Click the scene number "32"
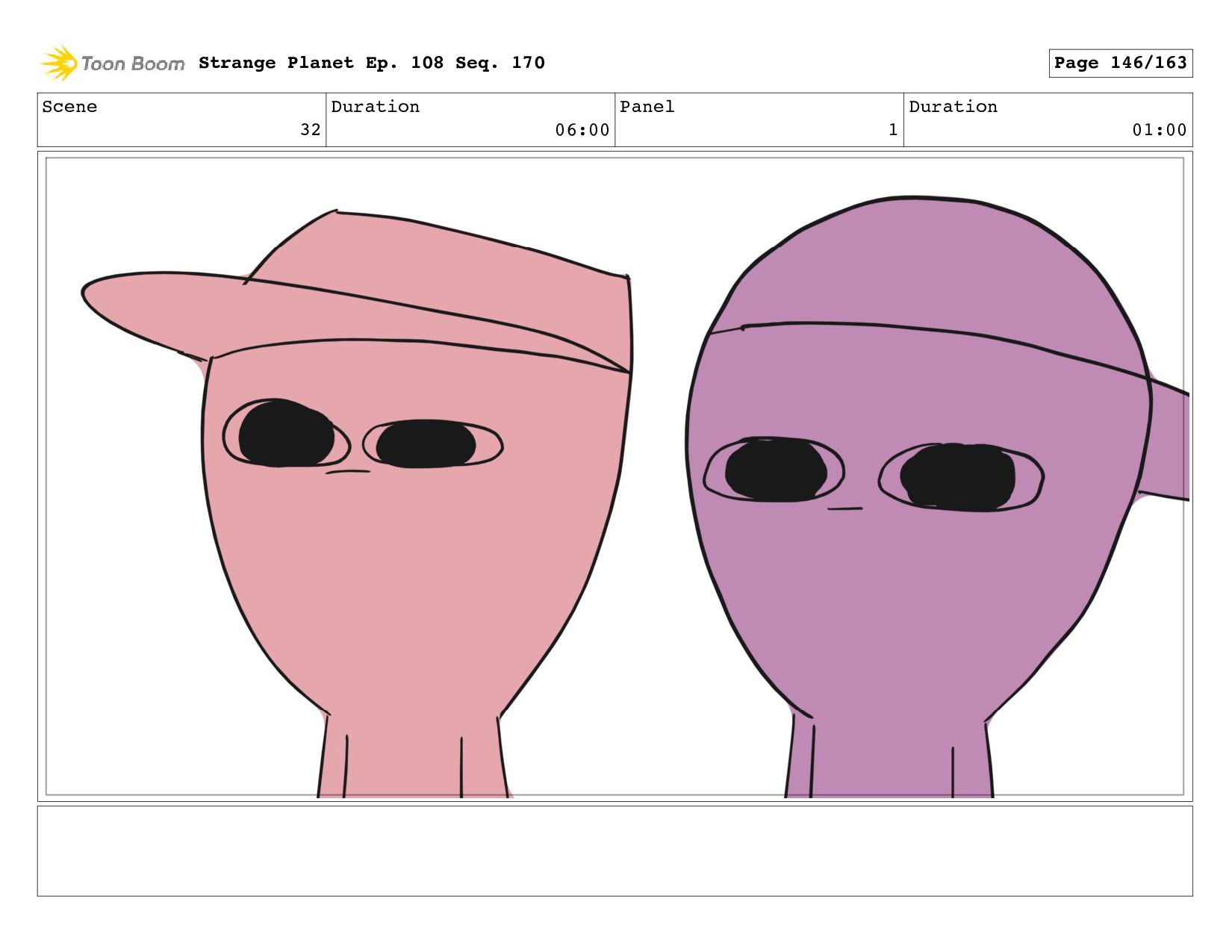 pos(311,130)
